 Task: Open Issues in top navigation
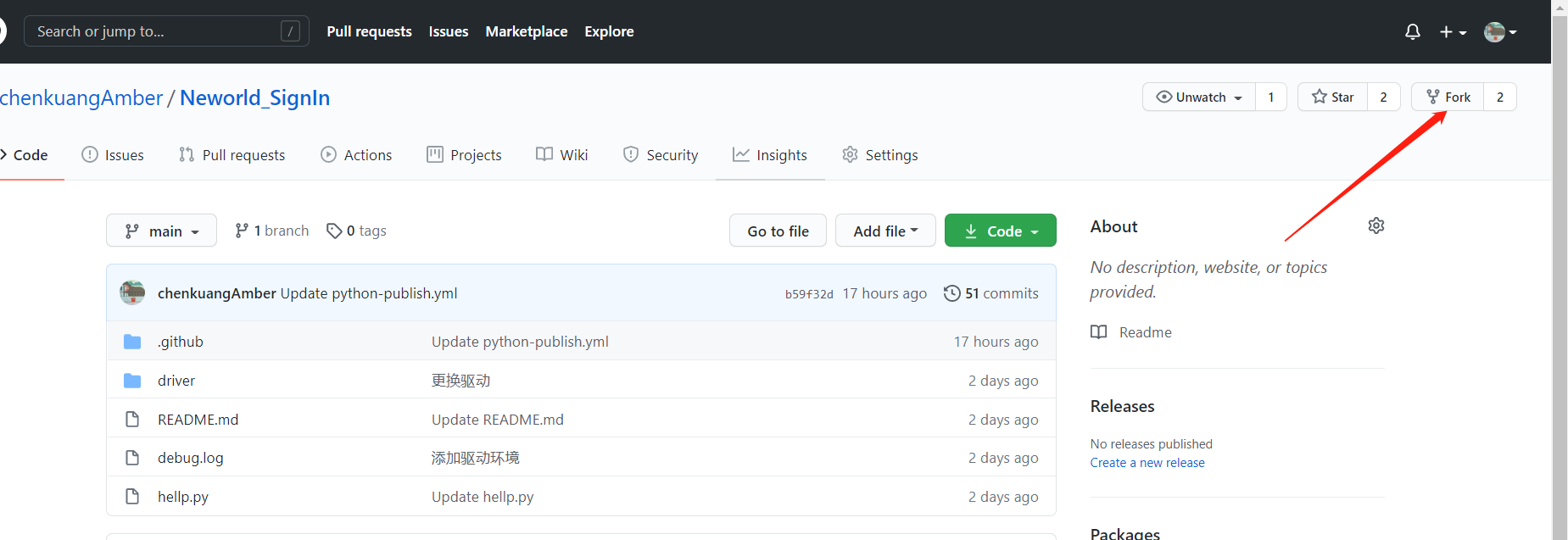coord(449,31)
